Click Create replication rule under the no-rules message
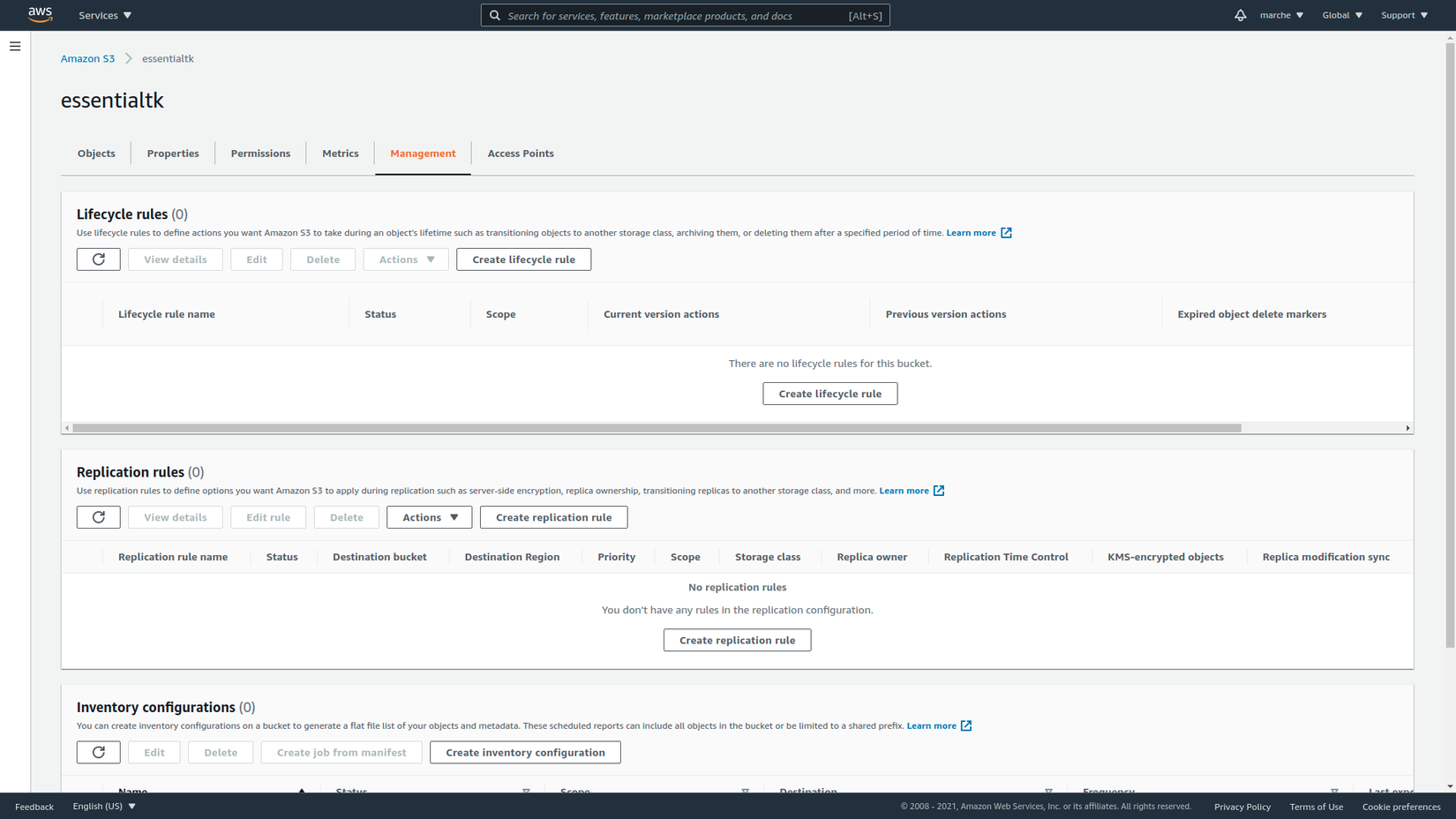1456x819 pixels. 738,640
